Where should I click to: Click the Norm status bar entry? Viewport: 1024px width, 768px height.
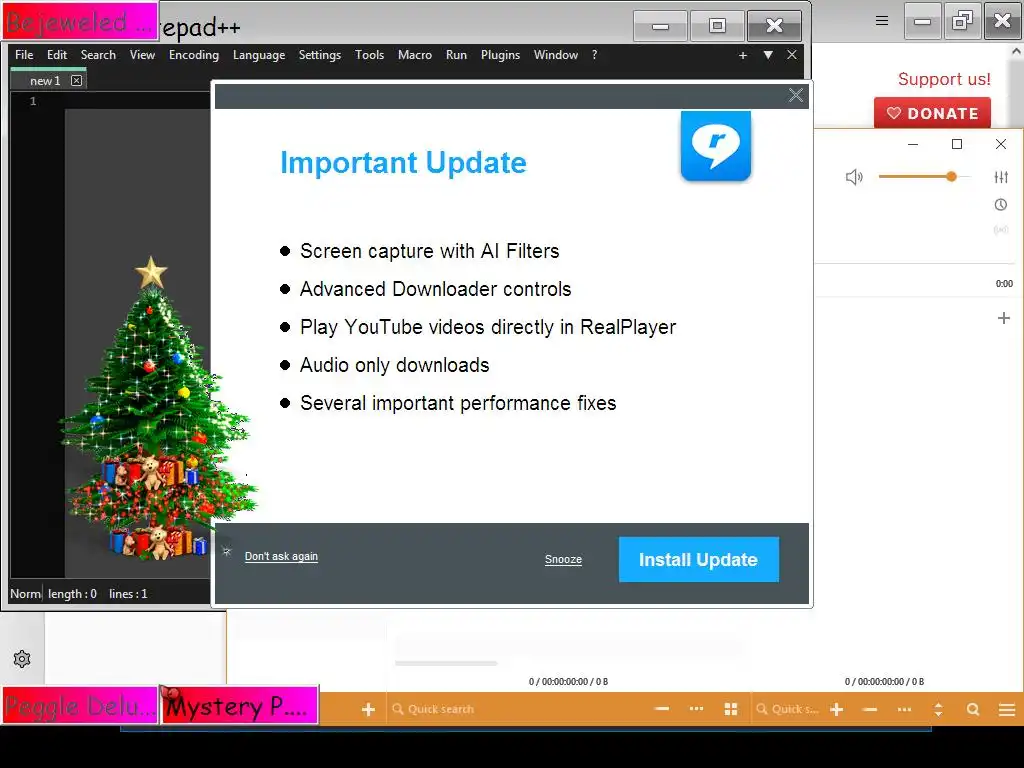point(25,594)
